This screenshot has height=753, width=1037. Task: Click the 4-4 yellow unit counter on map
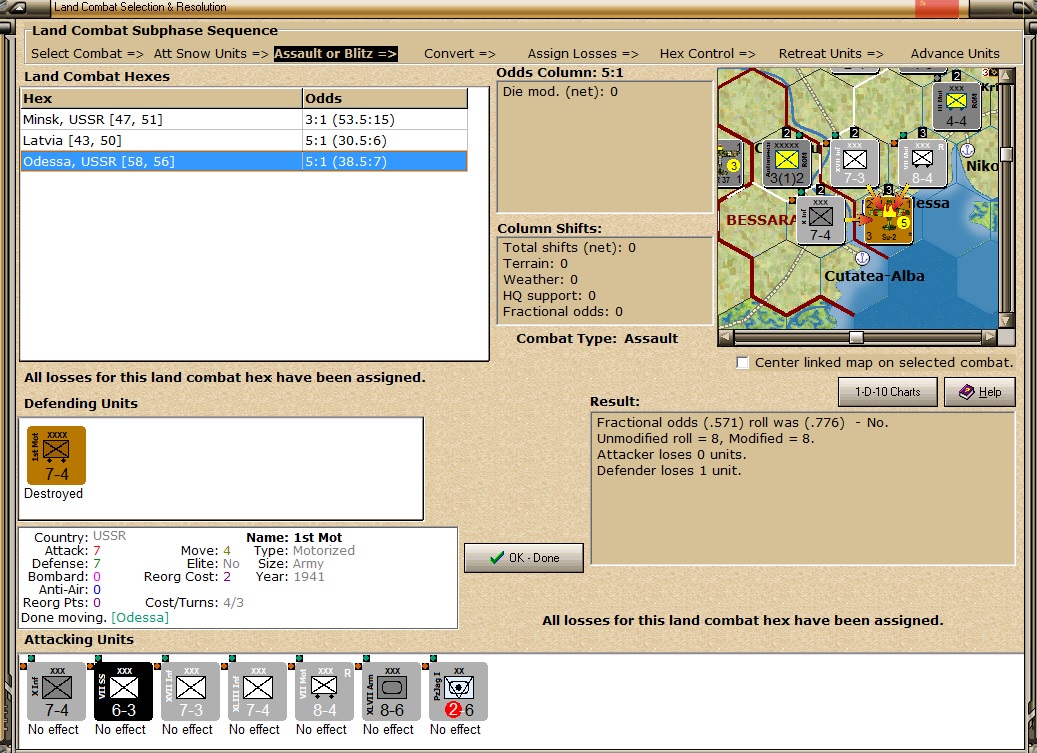coord(956,106)
